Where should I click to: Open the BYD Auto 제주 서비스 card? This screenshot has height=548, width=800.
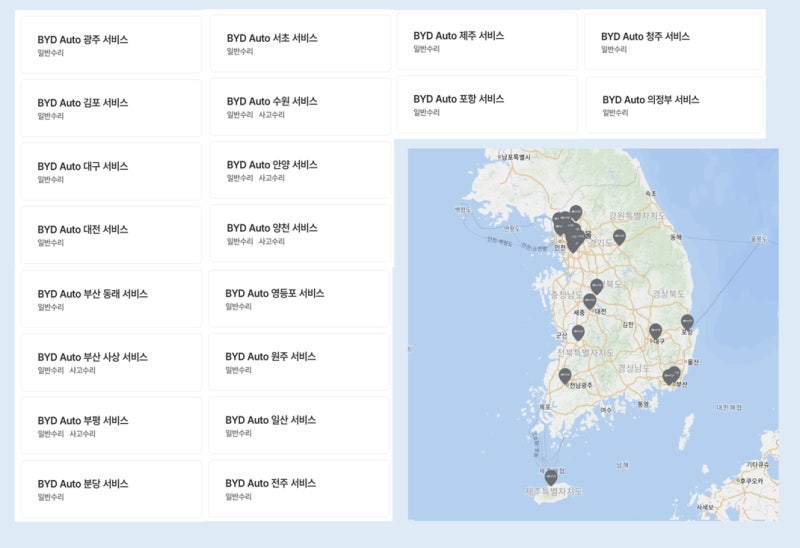tap(487, 41)
